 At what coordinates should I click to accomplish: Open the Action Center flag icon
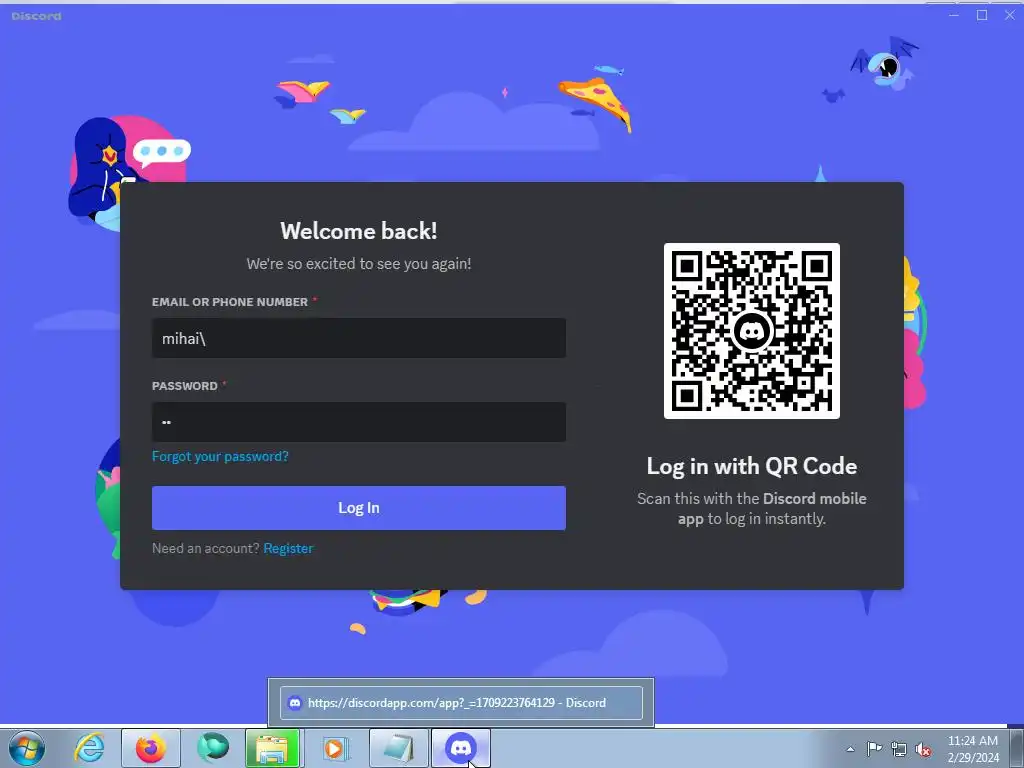874,749
